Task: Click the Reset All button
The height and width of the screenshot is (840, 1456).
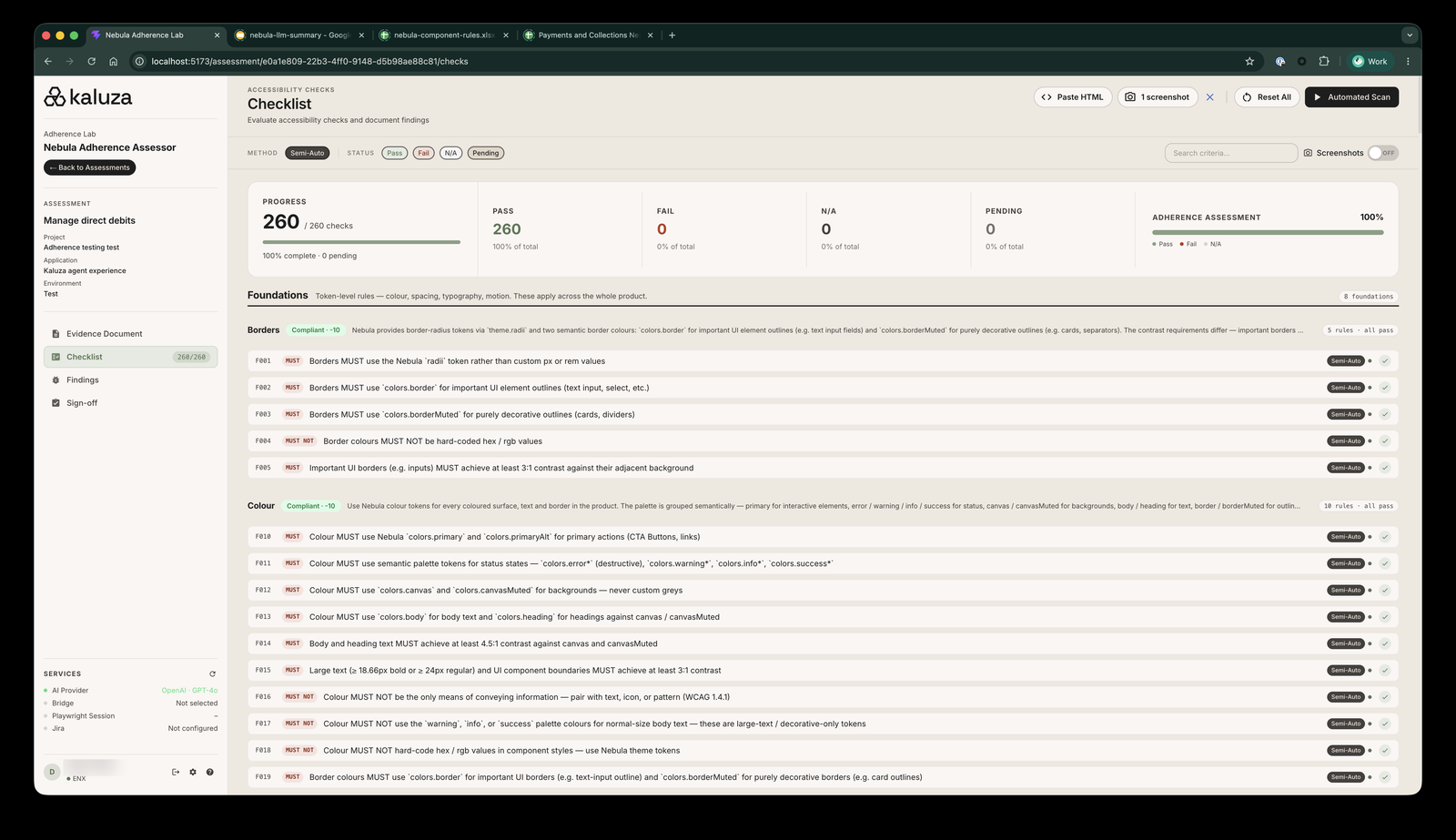Action: point(1267,97)
